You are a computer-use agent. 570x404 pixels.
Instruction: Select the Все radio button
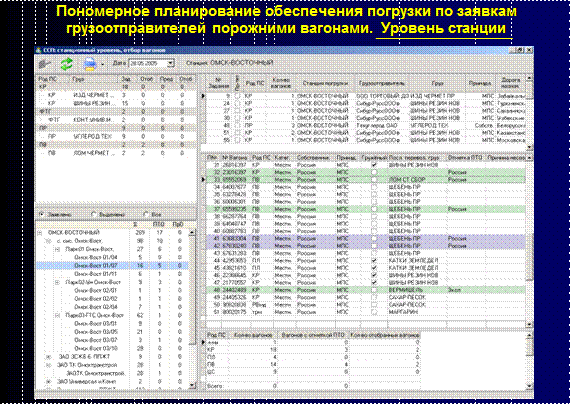point(146,214)
